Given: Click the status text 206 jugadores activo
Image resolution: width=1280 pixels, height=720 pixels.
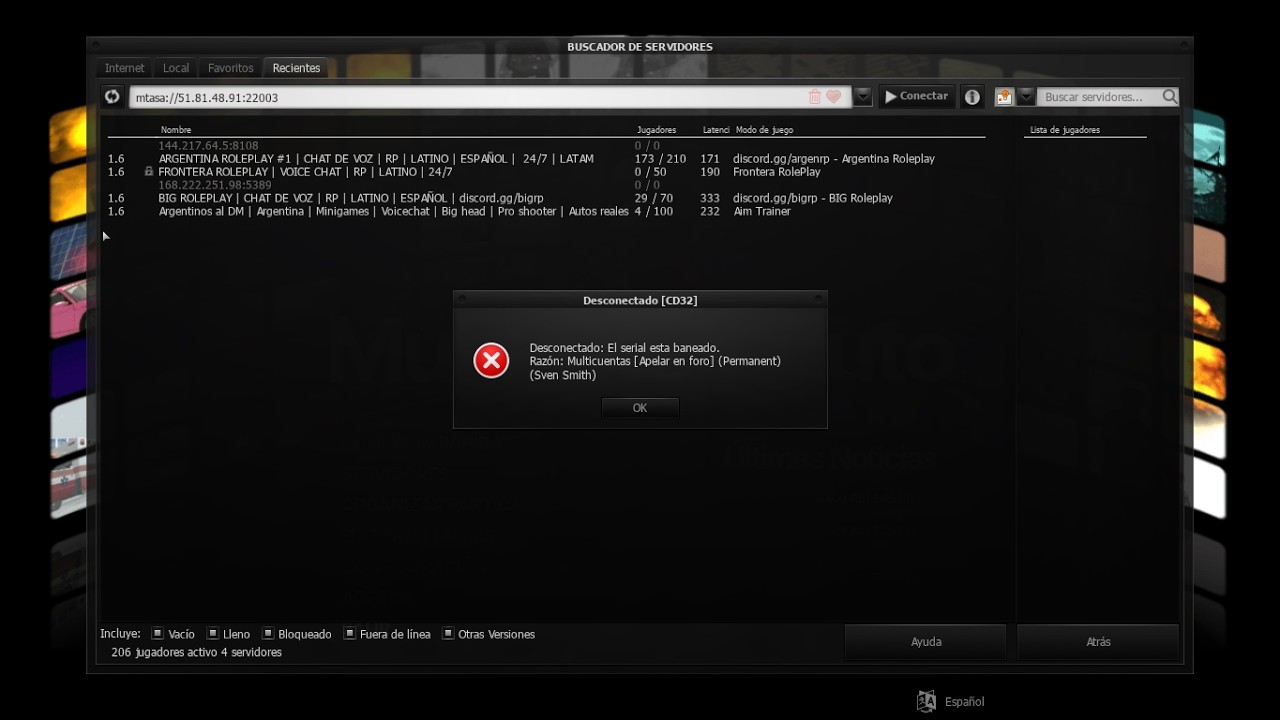Looking at the screenshot, I should coord(196,652).
